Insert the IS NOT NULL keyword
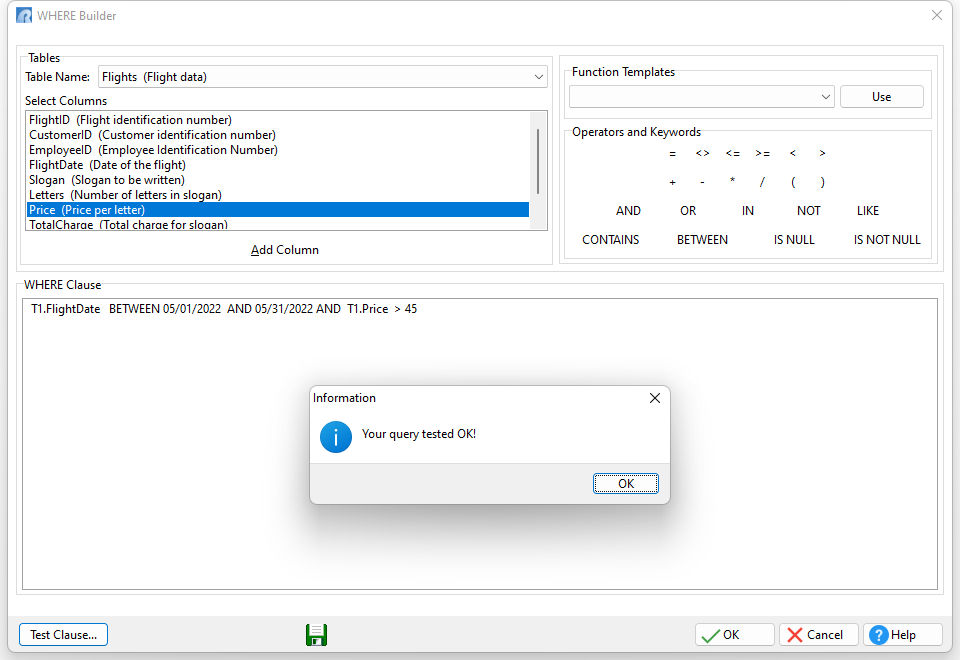This screenshot has width=960, height=660. pos(887,240)
